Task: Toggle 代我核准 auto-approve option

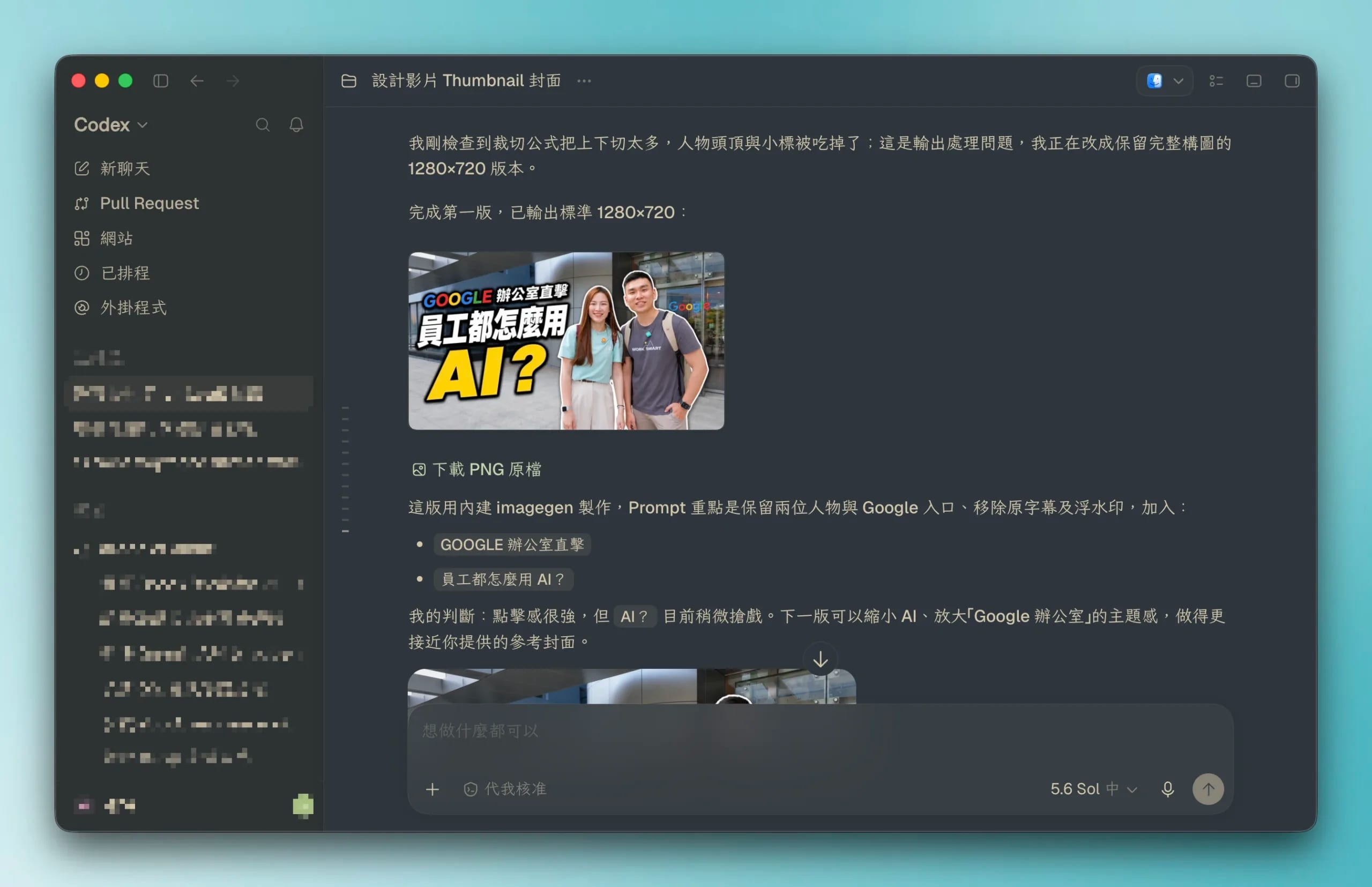Action: pos(504,789)
